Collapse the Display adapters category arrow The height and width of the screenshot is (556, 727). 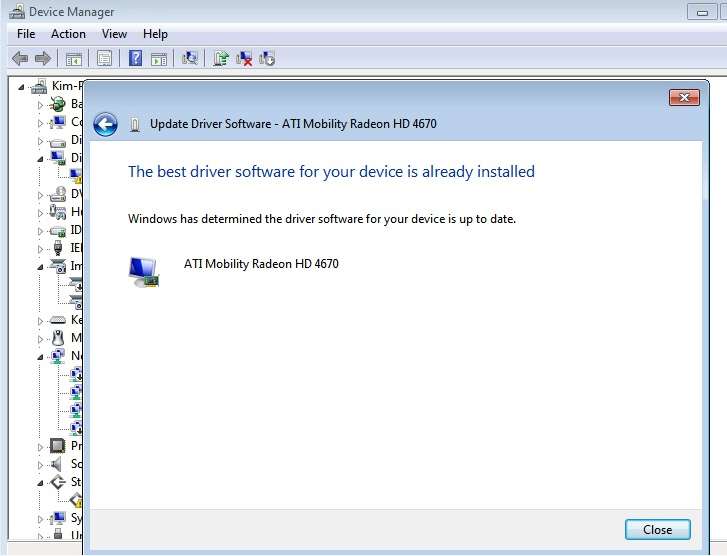(40, 159)
